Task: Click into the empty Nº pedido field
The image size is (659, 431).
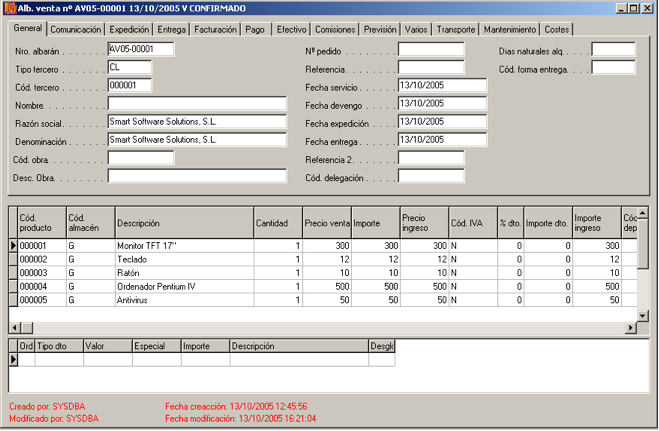Action: coord(430,49)
